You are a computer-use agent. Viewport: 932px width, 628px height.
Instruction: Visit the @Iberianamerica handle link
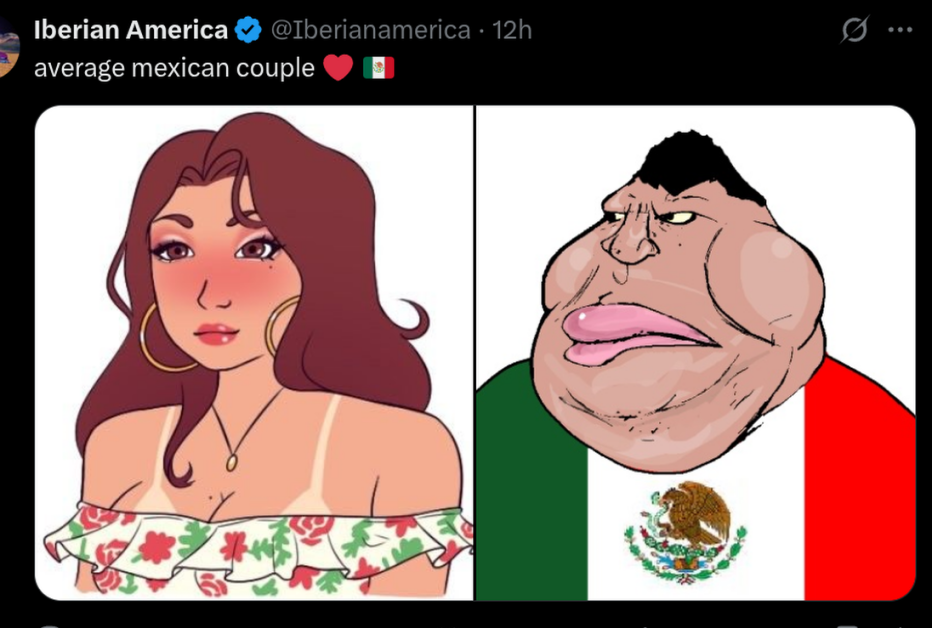click(370, 30)
